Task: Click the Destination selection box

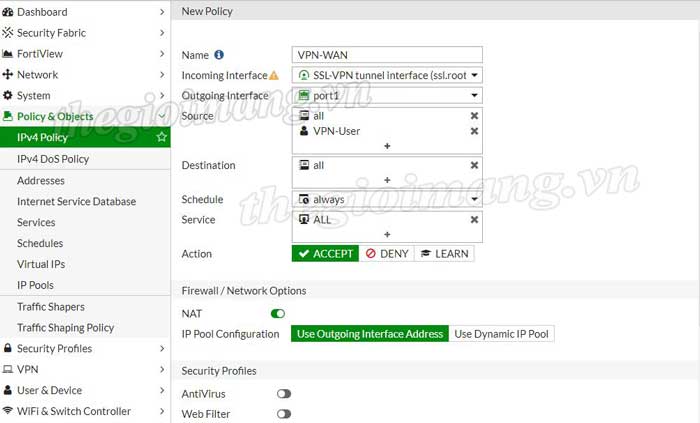Action: click(x=387, y=172)
